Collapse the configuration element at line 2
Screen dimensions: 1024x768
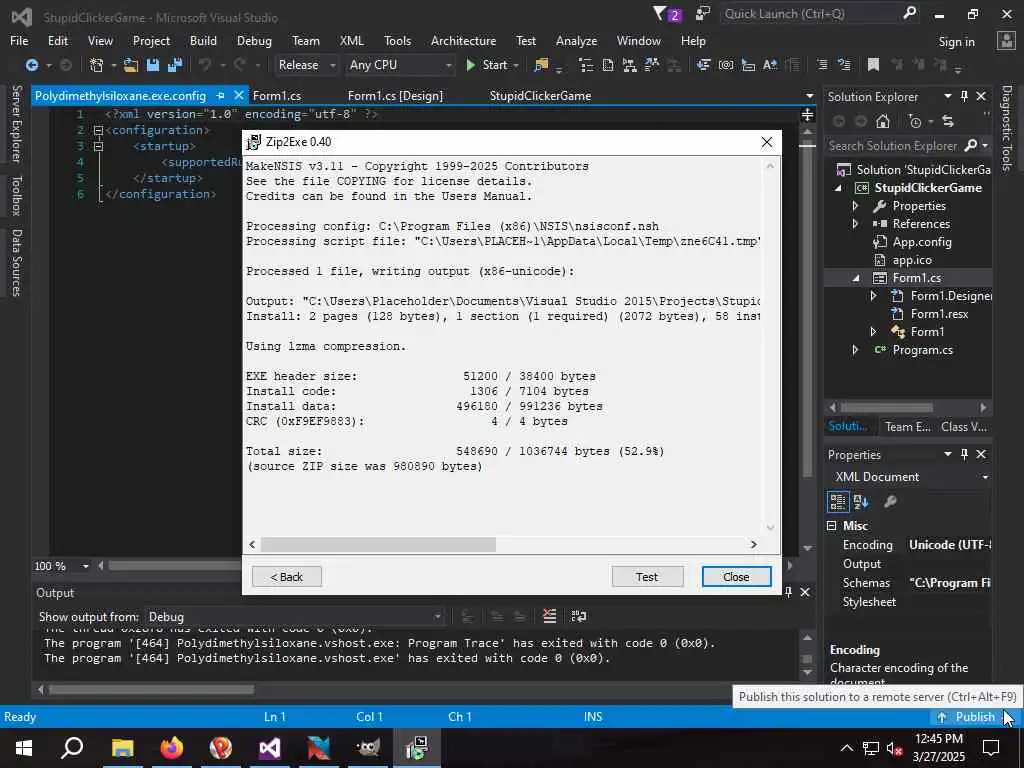point(98,130)
